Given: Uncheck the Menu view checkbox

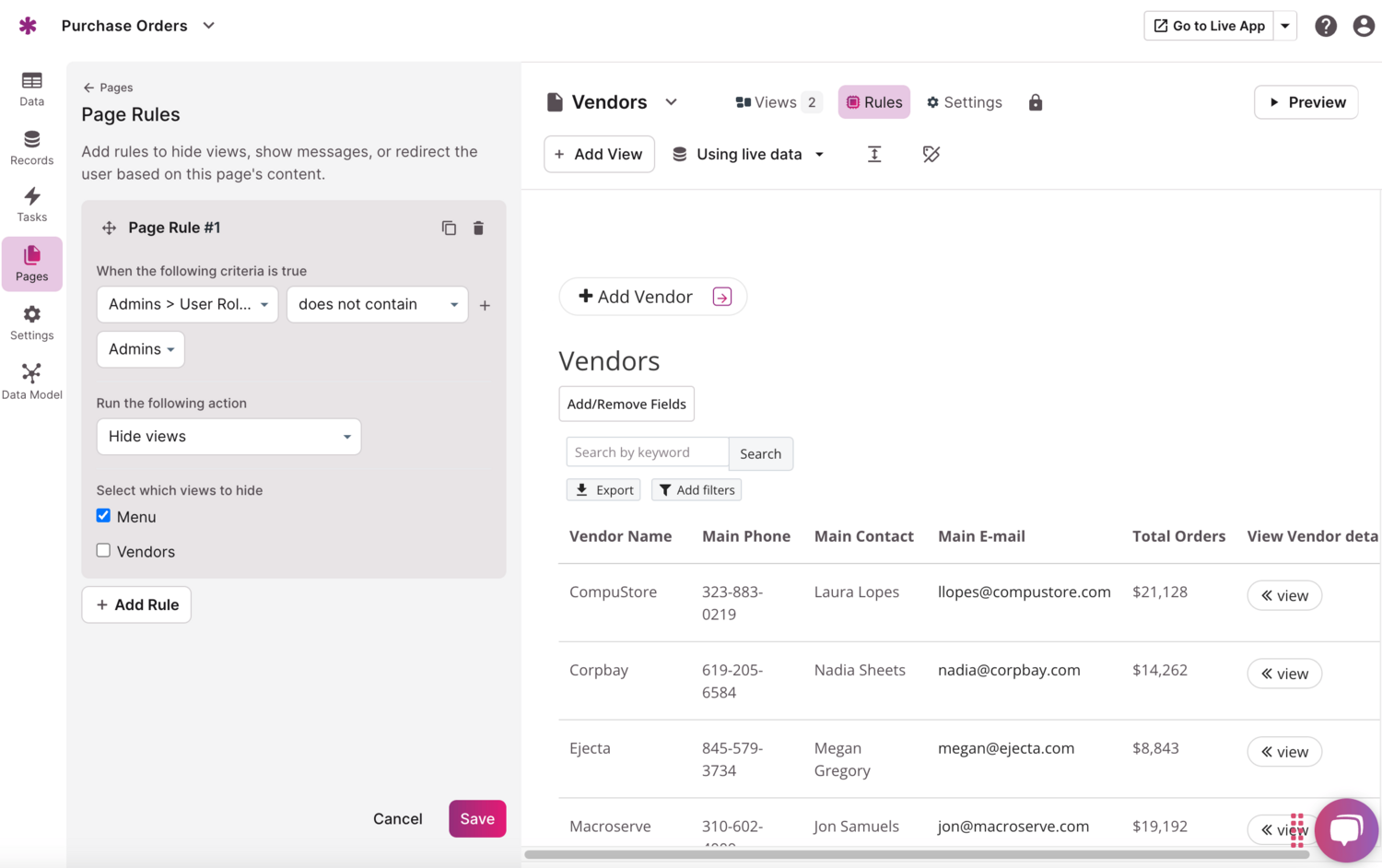Looking at the screenshot, I should click(x=103, y=516).
